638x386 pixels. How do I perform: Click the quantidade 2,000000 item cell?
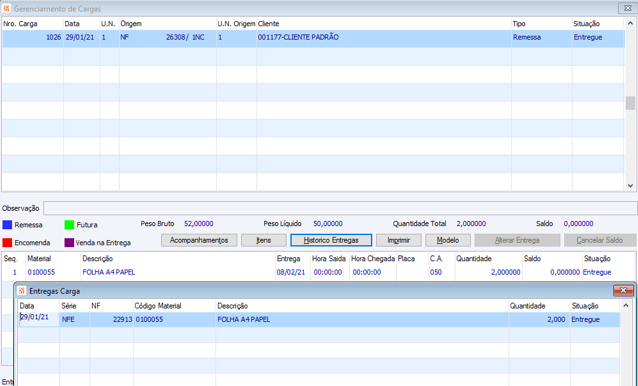point(505,272)
